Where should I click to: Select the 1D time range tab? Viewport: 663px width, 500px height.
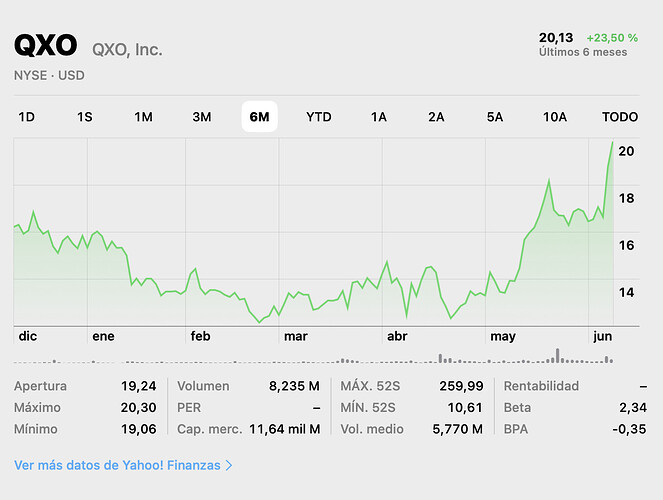coord(26,117)
